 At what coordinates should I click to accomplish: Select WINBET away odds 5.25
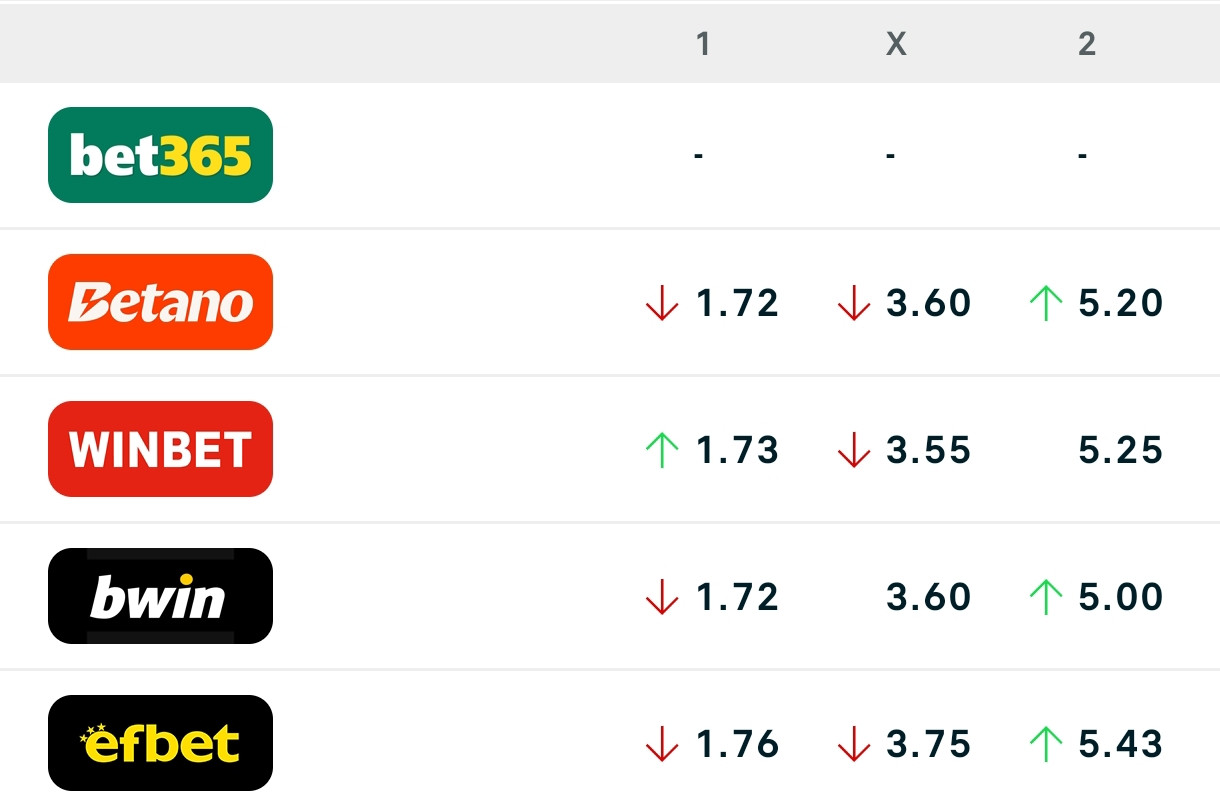click(x=1120, y=450)
